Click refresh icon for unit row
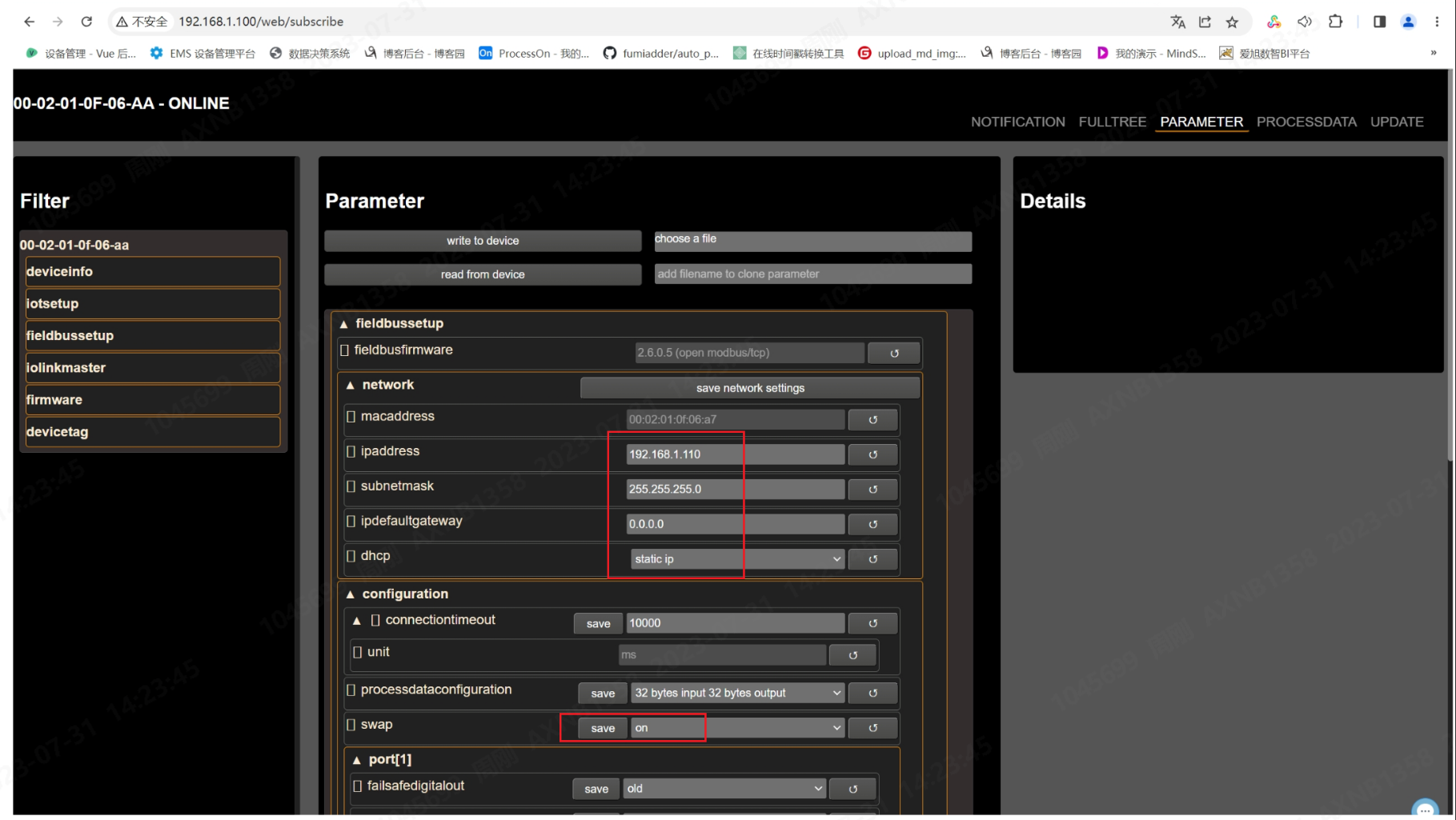 pos(853,655)
